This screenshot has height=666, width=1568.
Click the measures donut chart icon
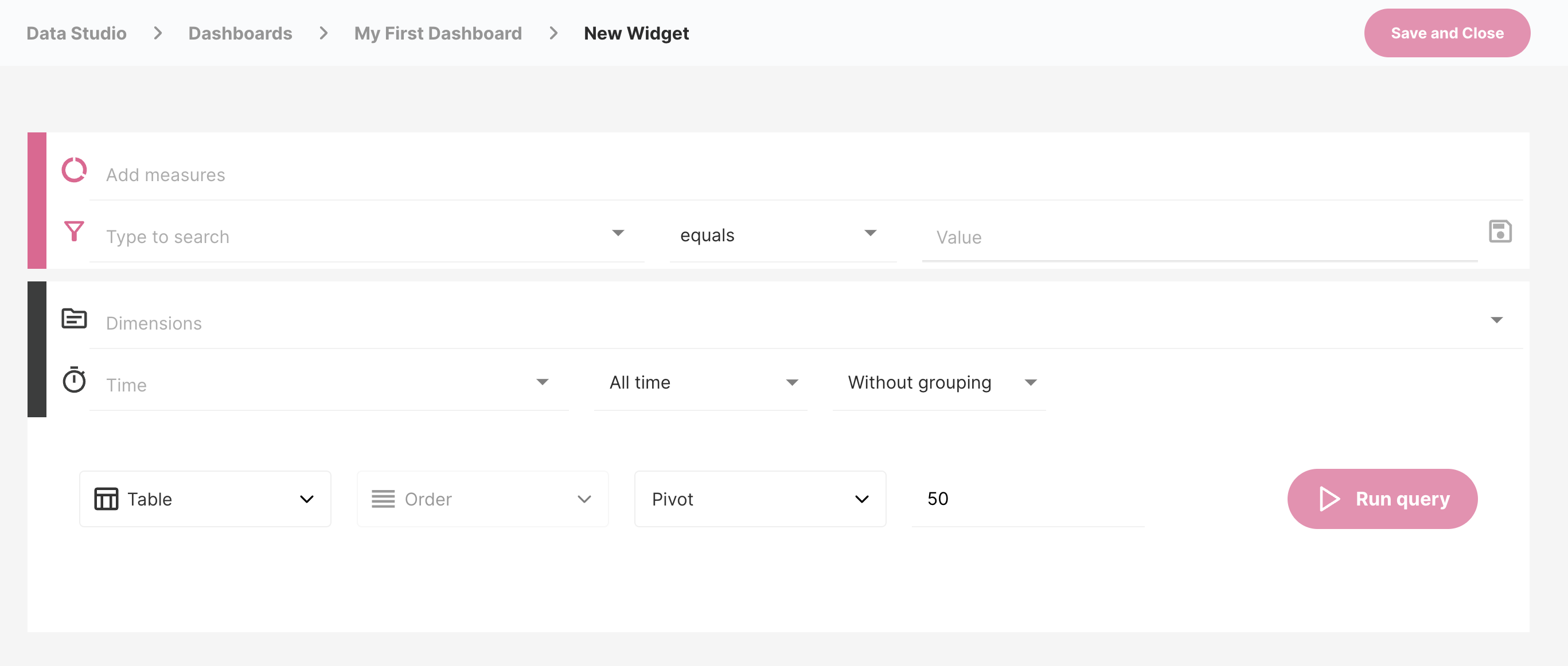[x=74, y=170]
